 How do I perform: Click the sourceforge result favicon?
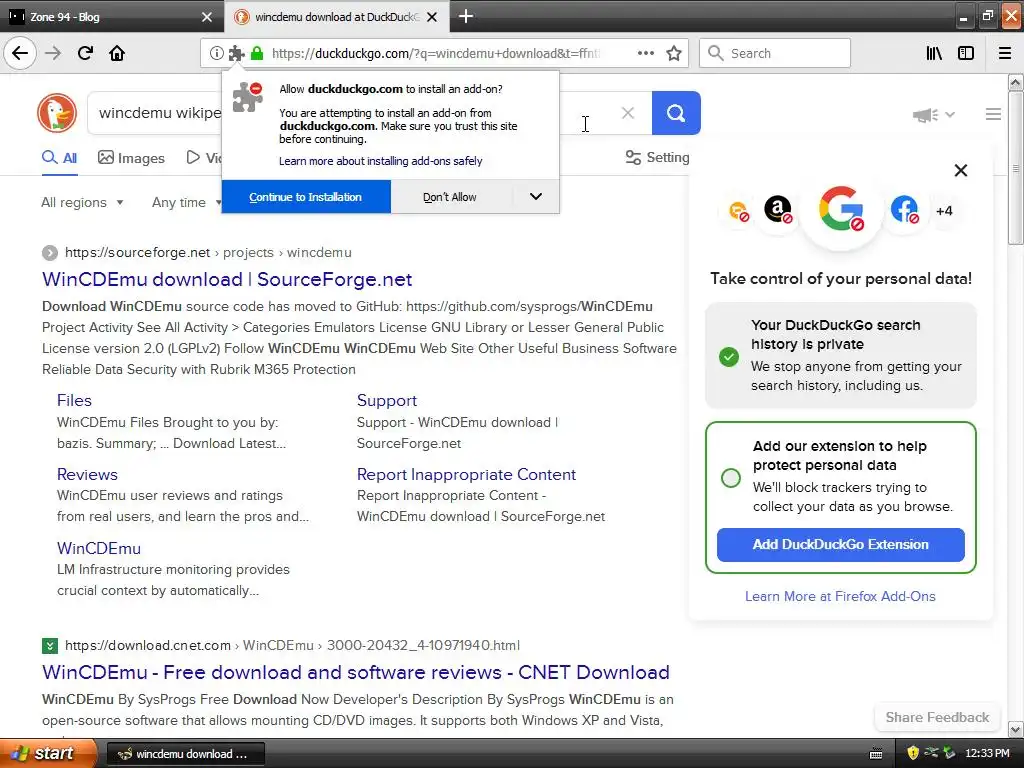tap(50, 253)
